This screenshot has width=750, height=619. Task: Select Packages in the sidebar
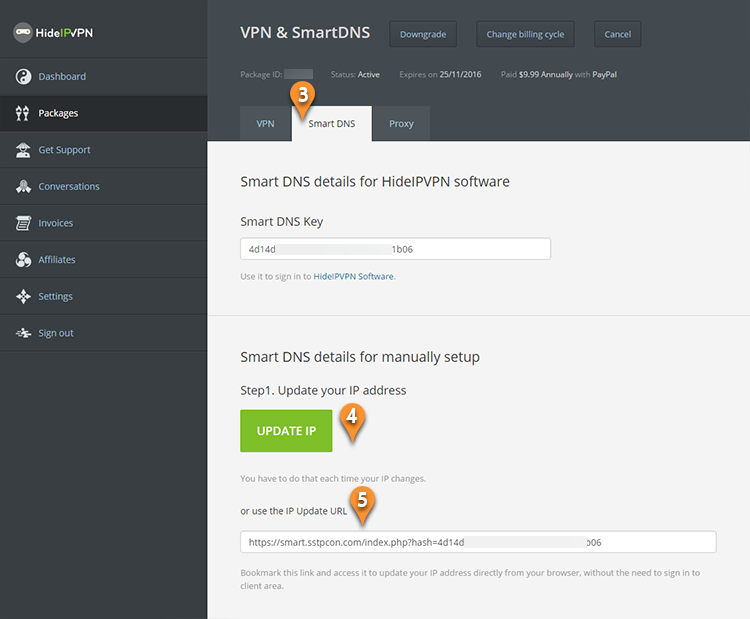pos(103,113)
